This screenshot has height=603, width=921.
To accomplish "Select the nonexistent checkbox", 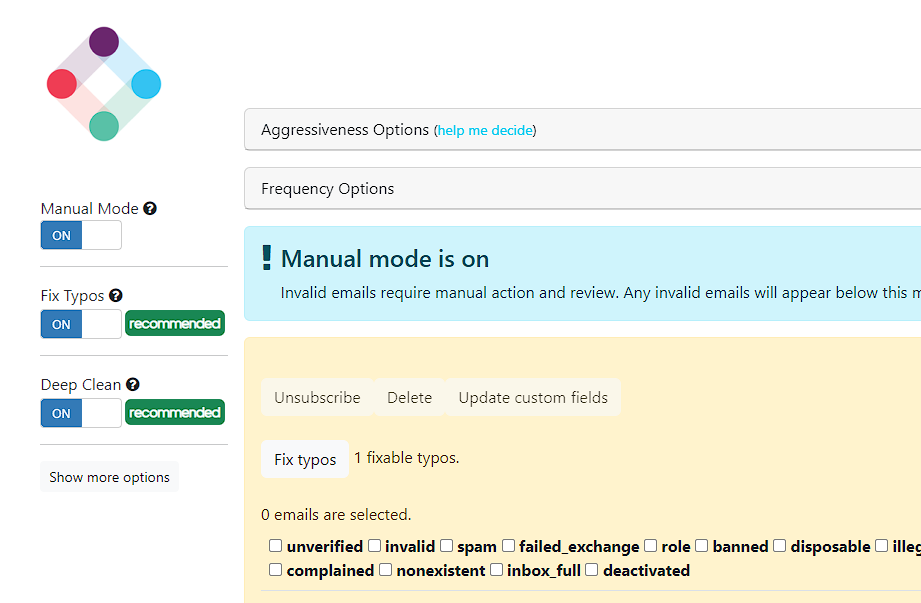I will click(x=385, y=570).
